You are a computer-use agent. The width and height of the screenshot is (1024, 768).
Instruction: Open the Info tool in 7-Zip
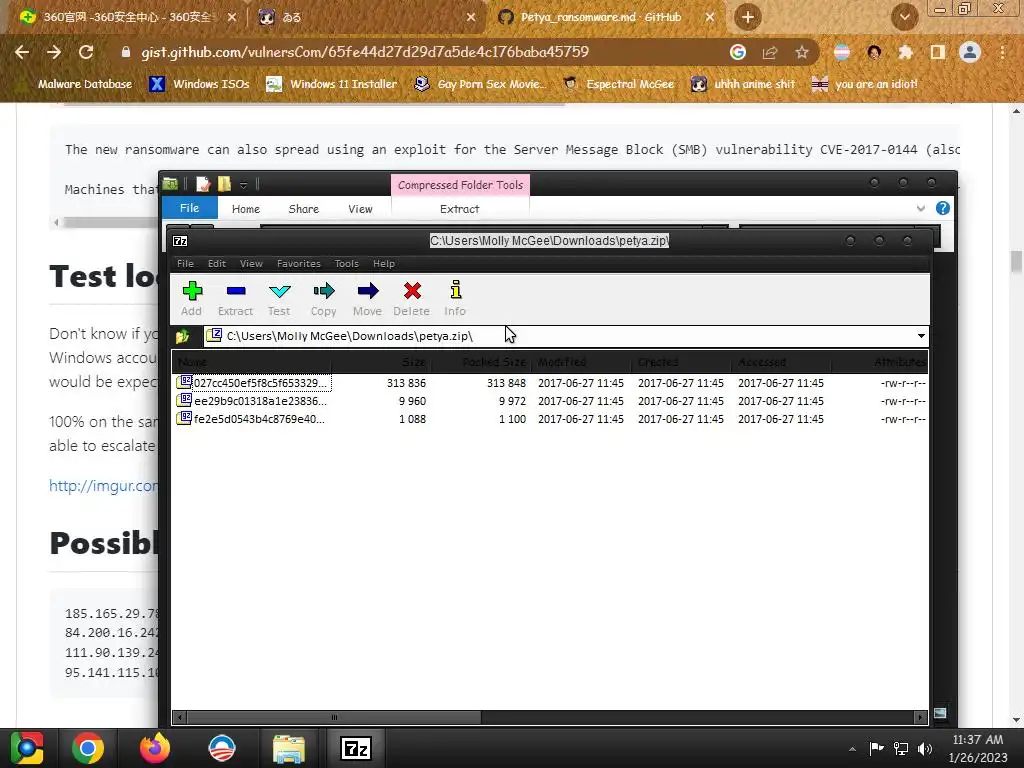pos(455,298)
